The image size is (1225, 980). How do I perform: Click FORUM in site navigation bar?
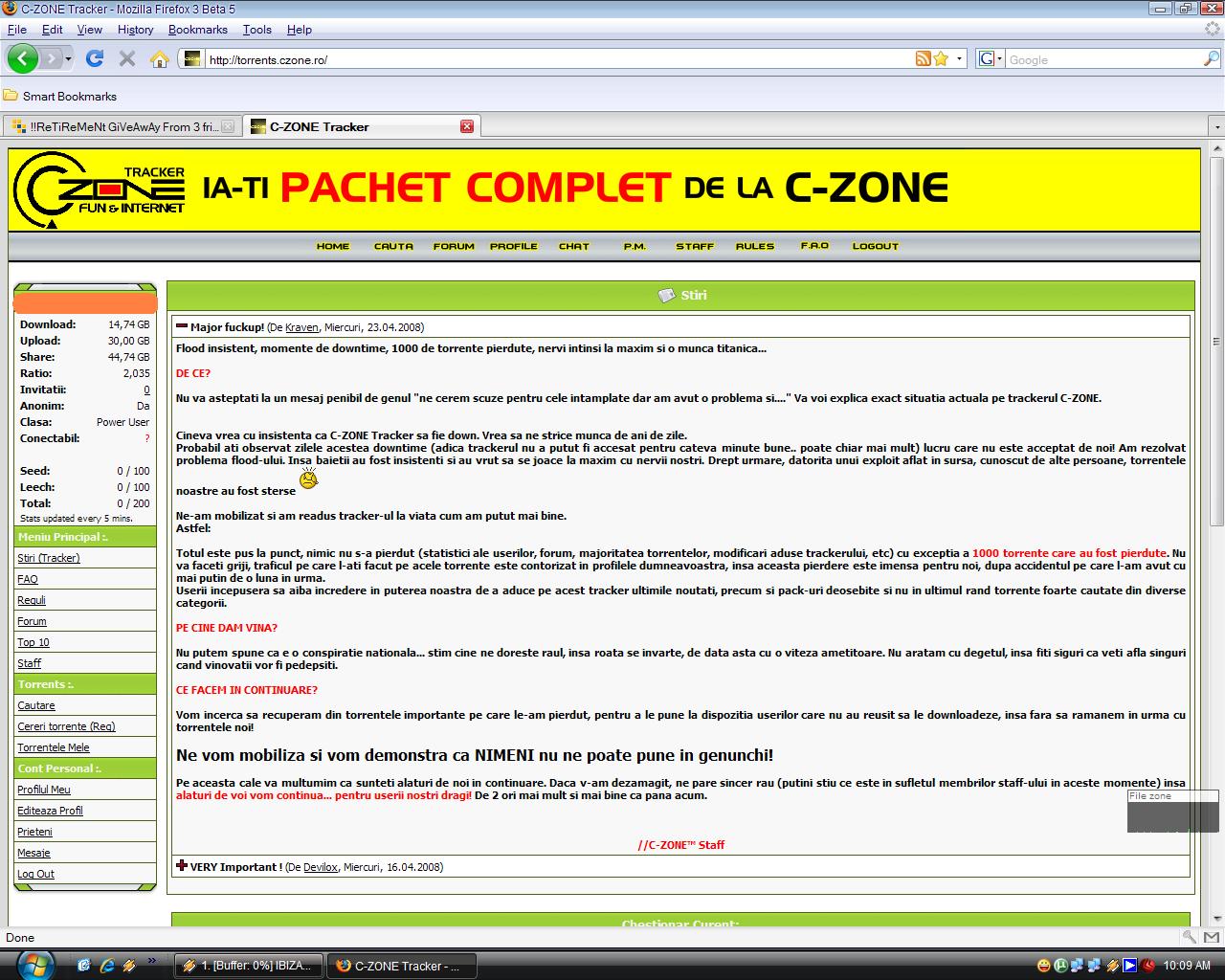tap(454, 246)
